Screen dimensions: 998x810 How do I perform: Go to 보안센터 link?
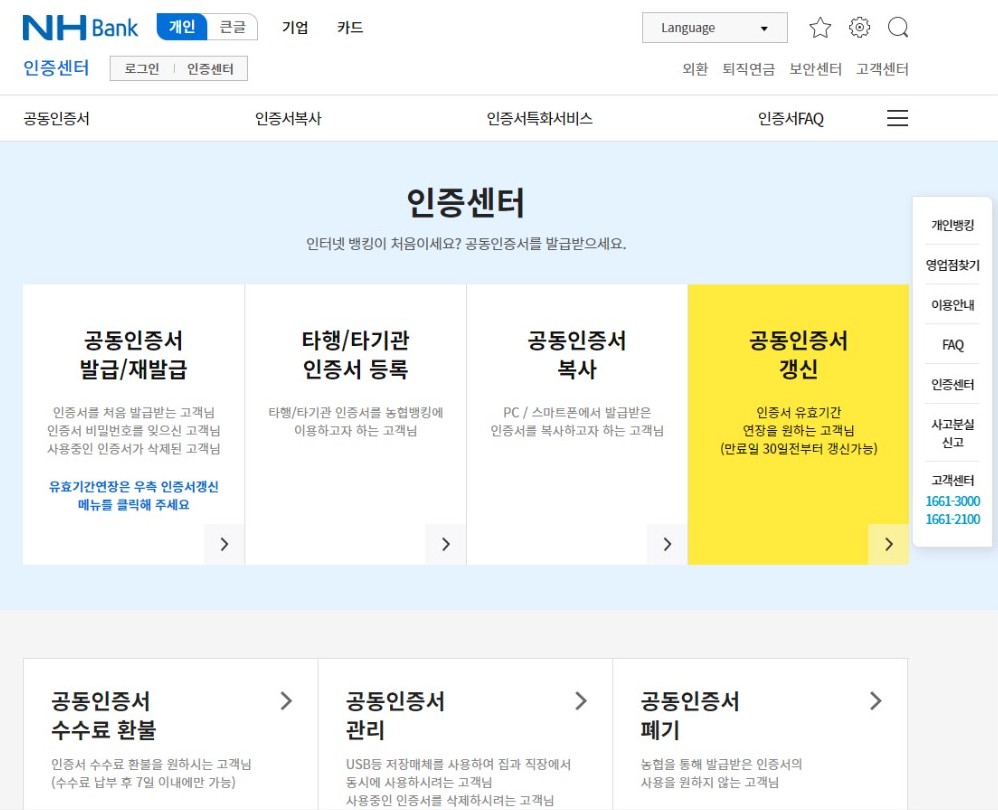(815, 69)
